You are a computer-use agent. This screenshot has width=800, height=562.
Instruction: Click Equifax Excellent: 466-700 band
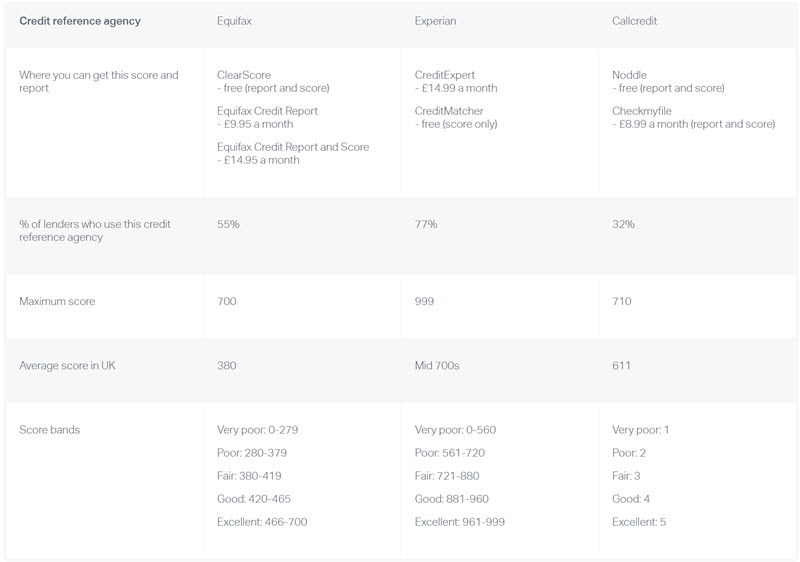click(x=262, y=522)
